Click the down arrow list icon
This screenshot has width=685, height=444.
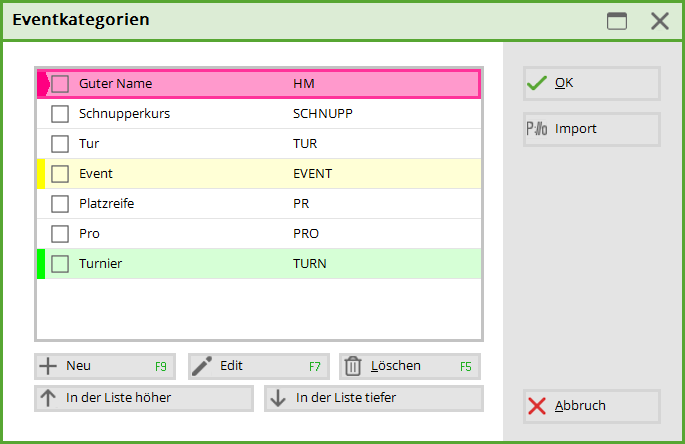[x=278, y=398]
